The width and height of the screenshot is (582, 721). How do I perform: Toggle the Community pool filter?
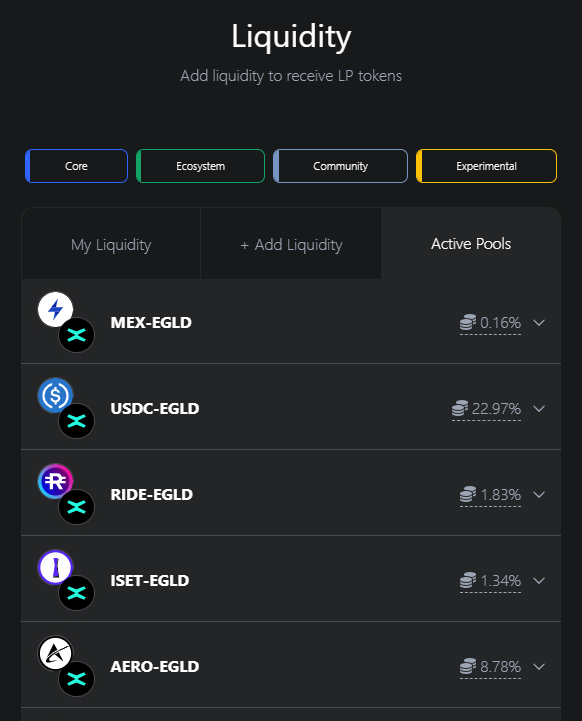click(340, 166)
